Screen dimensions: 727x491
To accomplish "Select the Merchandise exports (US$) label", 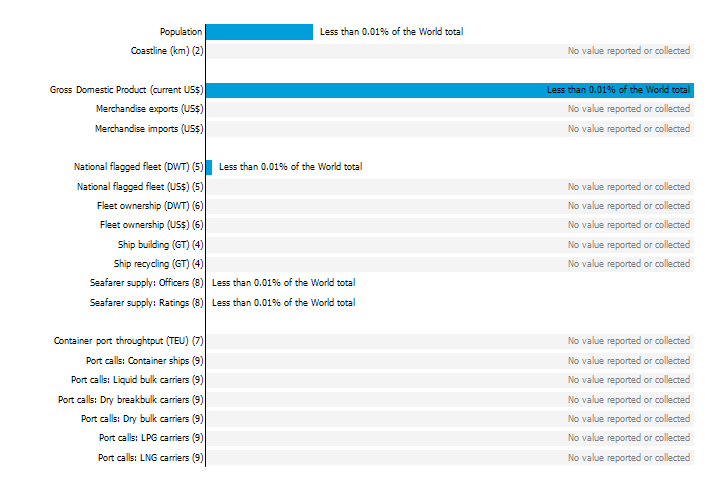I will pos(149,109).
